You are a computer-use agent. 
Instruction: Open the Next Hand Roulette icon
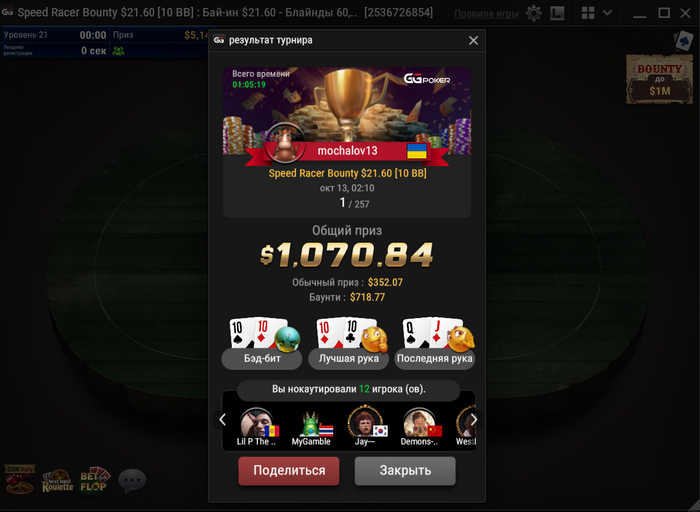tap(58, 481)
